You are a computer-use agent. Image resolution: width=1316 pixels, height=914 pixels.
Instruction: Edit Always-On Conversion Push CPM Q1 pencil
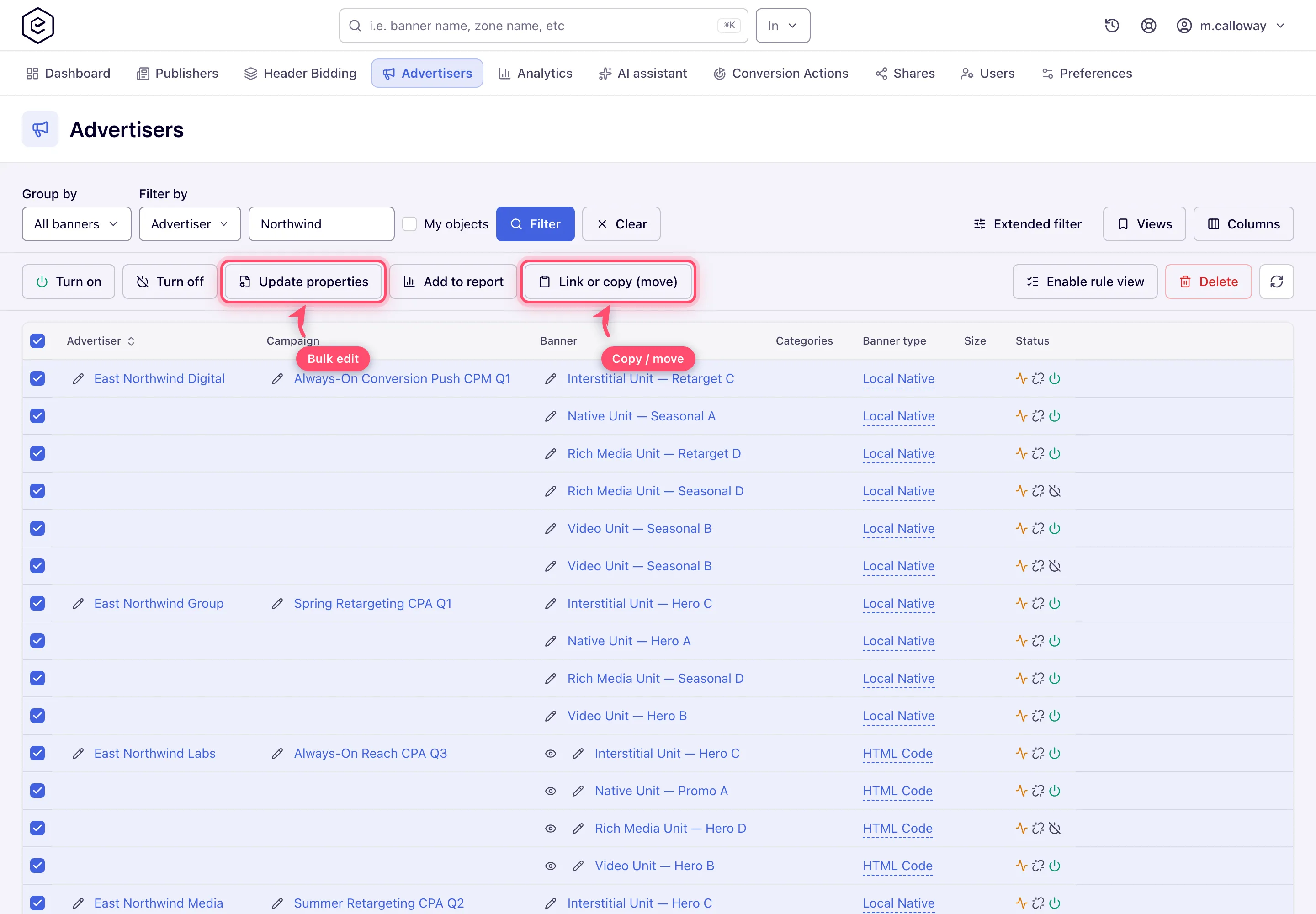tap(277, 378)
